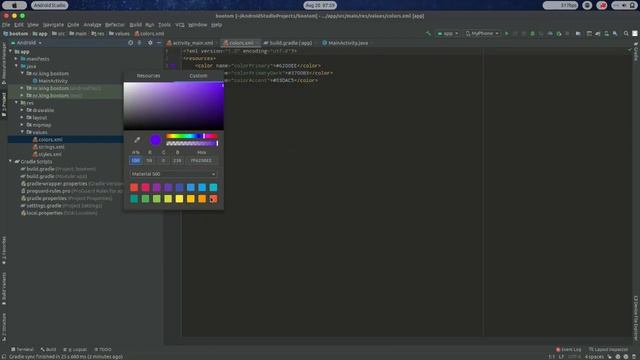This screenshot has height=360, width=640.
Task: Open the Android project view dropdown
Action: [x=27, y=42]
